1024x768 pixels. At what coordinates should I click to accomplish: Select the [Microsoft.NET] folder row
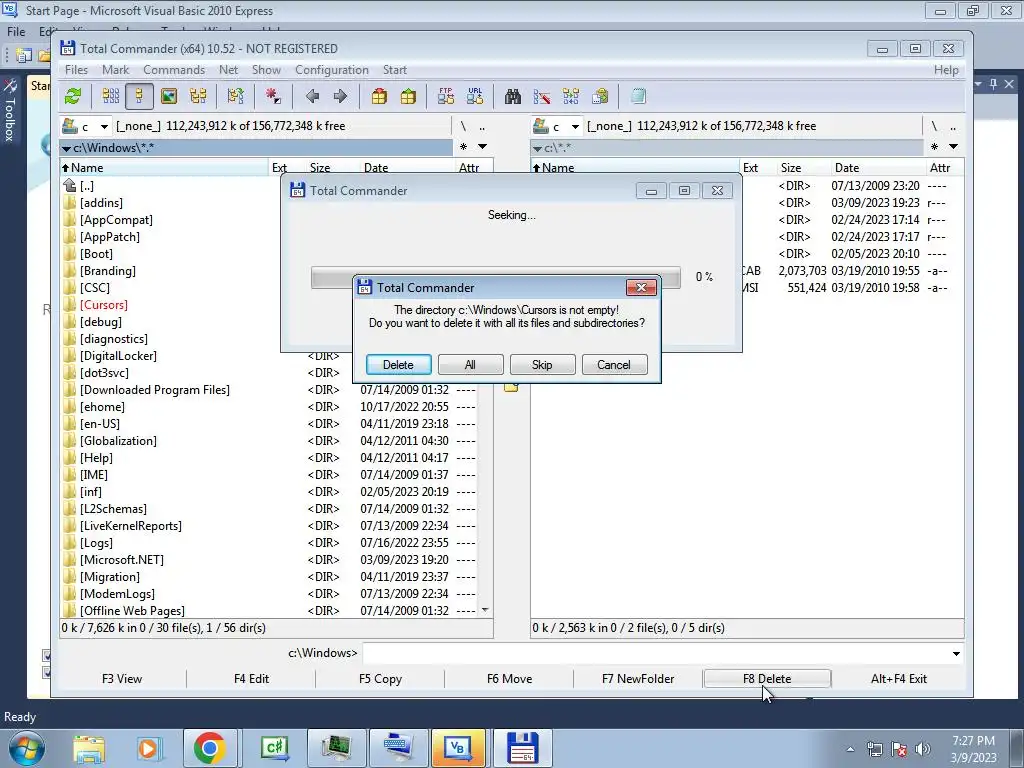[x=121, y=560]
